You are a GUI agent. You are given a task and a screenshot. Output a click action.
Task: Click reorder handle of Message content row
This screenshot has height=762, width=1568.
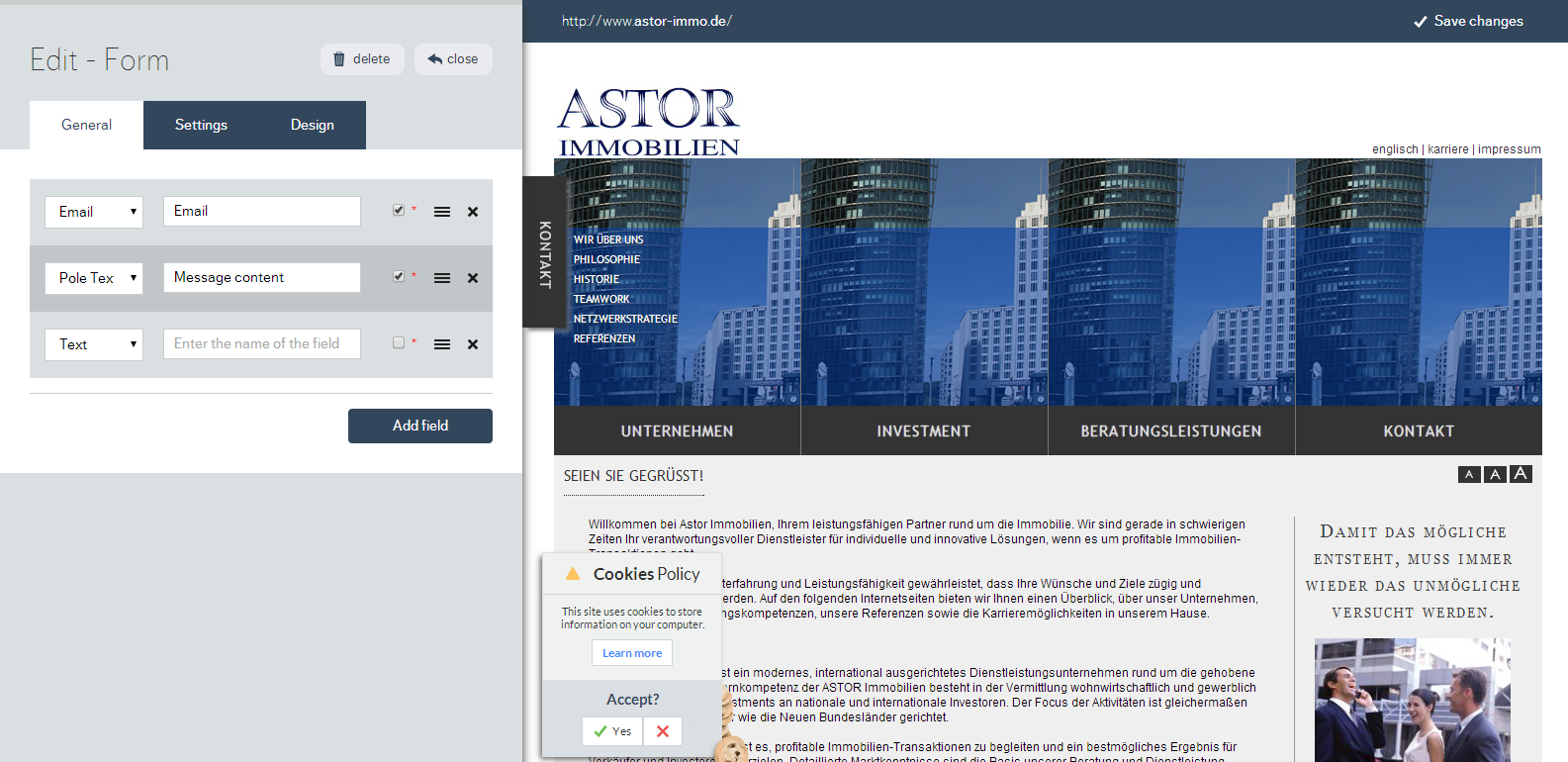(x=442, y=278)
